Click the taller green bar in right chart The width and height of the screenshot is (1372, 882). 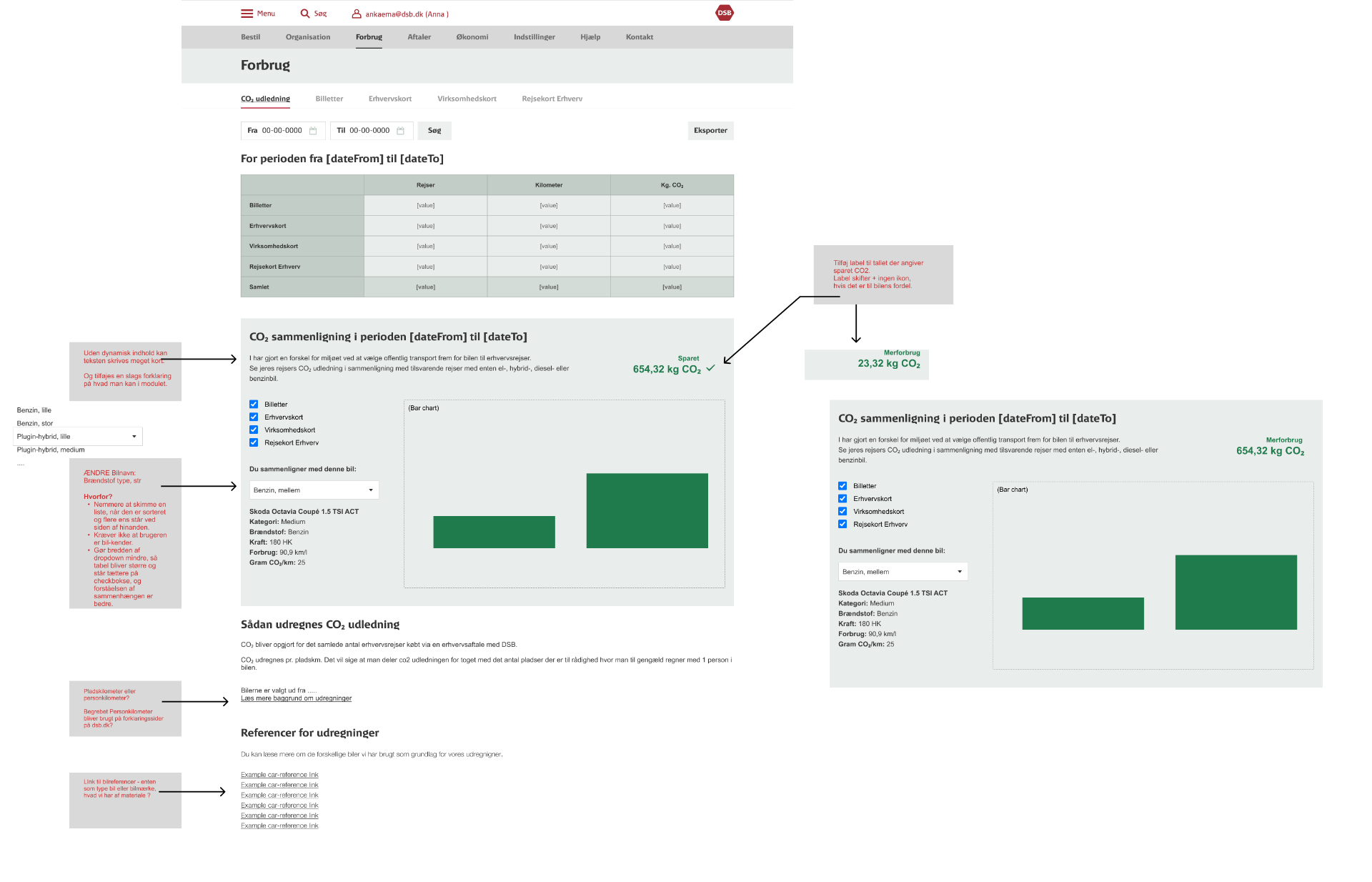[x=1236, y=592]
